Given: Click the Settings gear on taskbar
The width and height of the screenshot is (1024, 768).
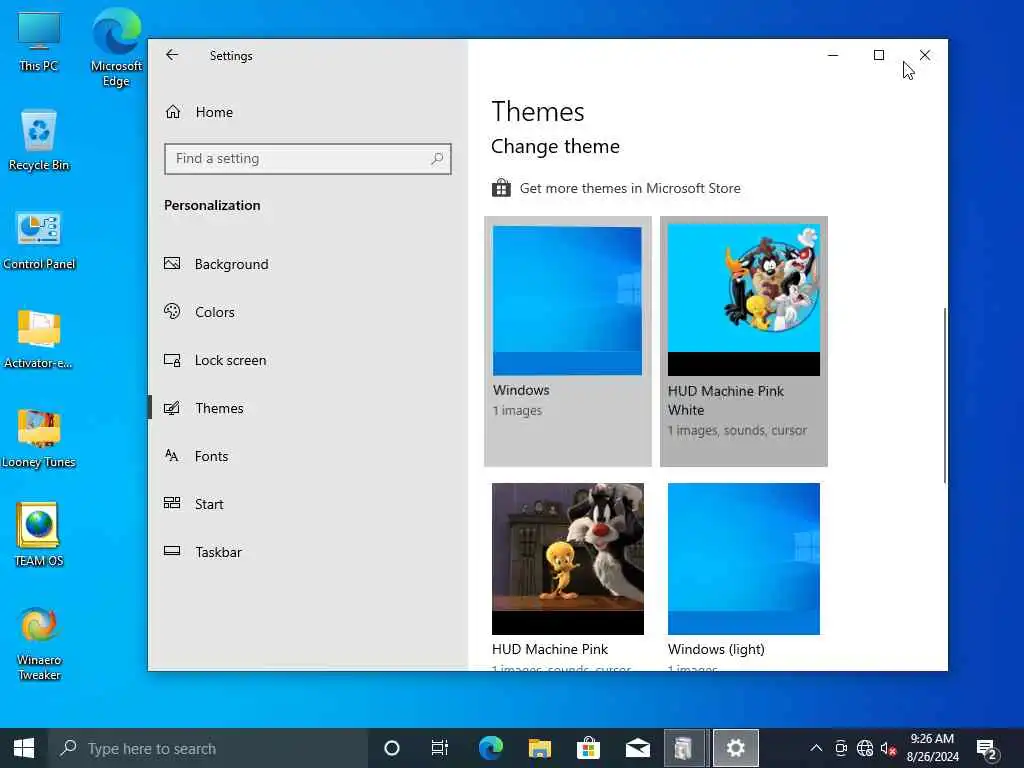Looking at the screenshot, I should coord(735,748).
